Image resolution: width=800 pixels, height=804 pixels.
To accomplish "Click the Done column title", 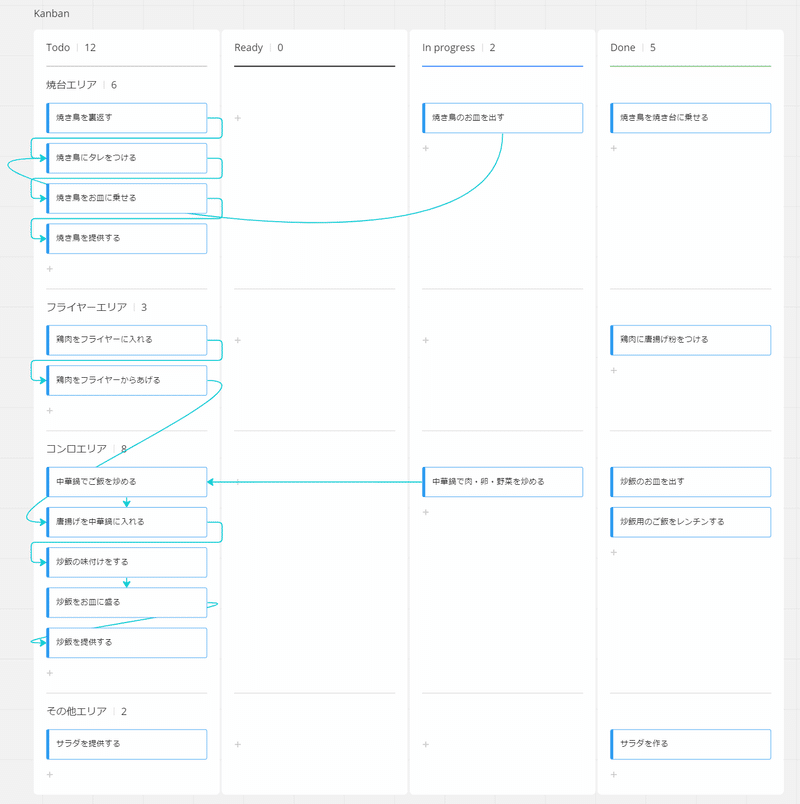I will coord(623,48).
